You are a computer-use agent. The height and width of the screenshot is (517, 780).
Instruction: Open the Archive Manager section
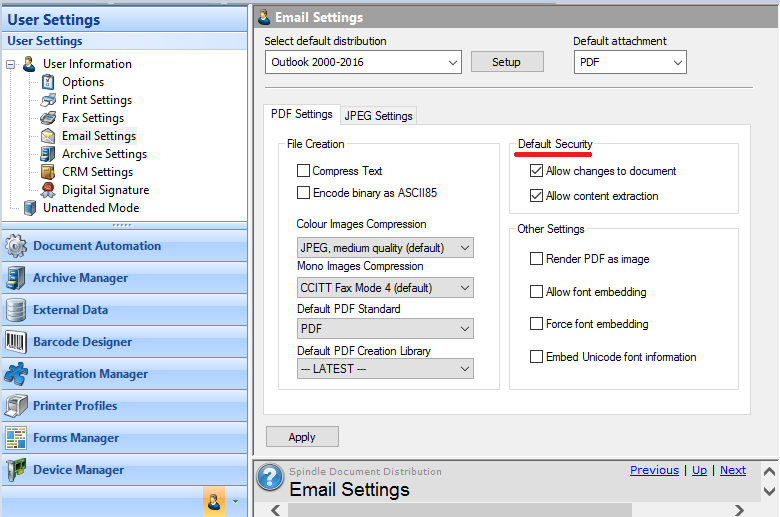coord(124,278)
